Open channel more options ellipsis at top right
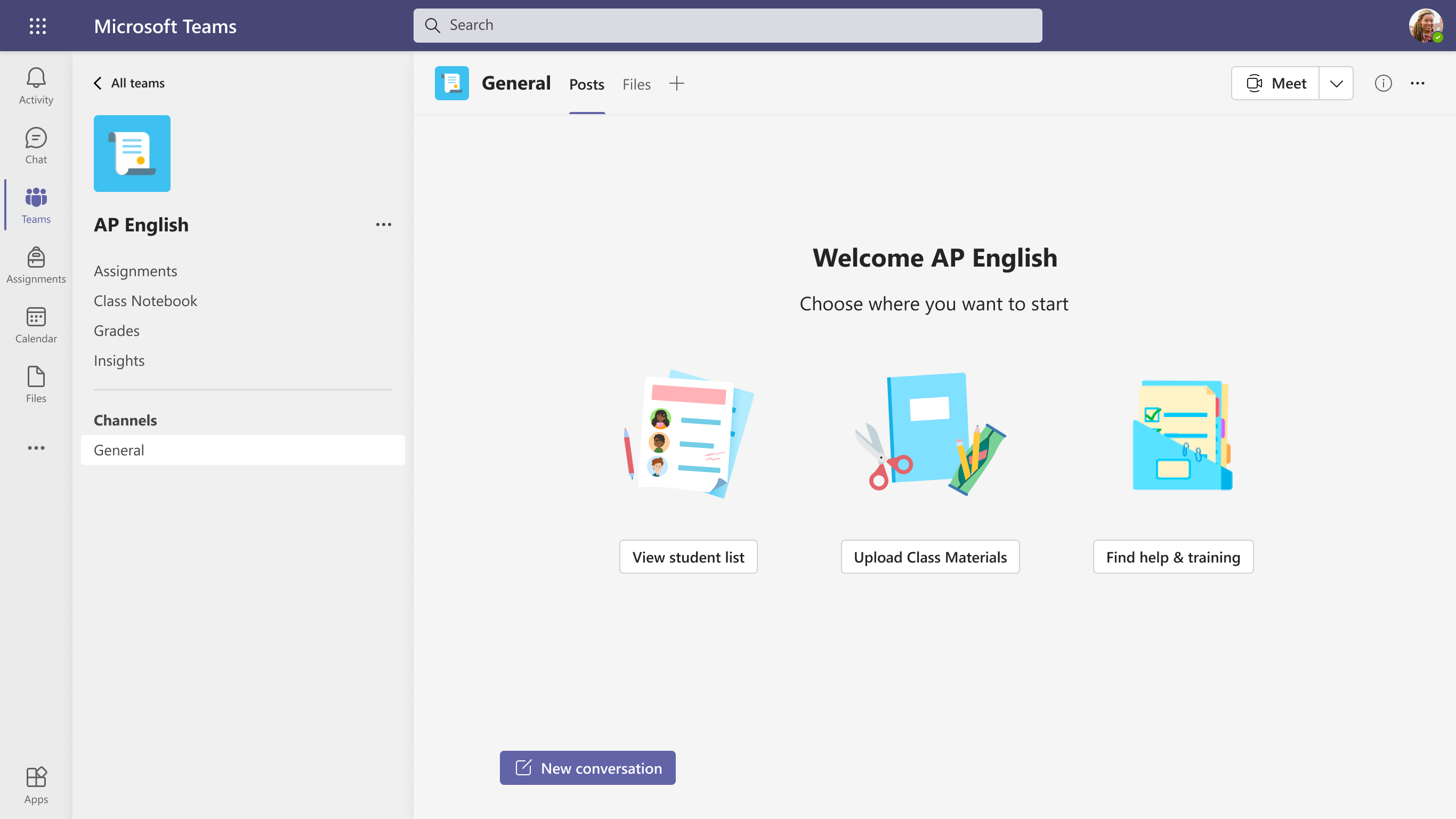Screen dimensions: 1456x819 point(1417,84)
